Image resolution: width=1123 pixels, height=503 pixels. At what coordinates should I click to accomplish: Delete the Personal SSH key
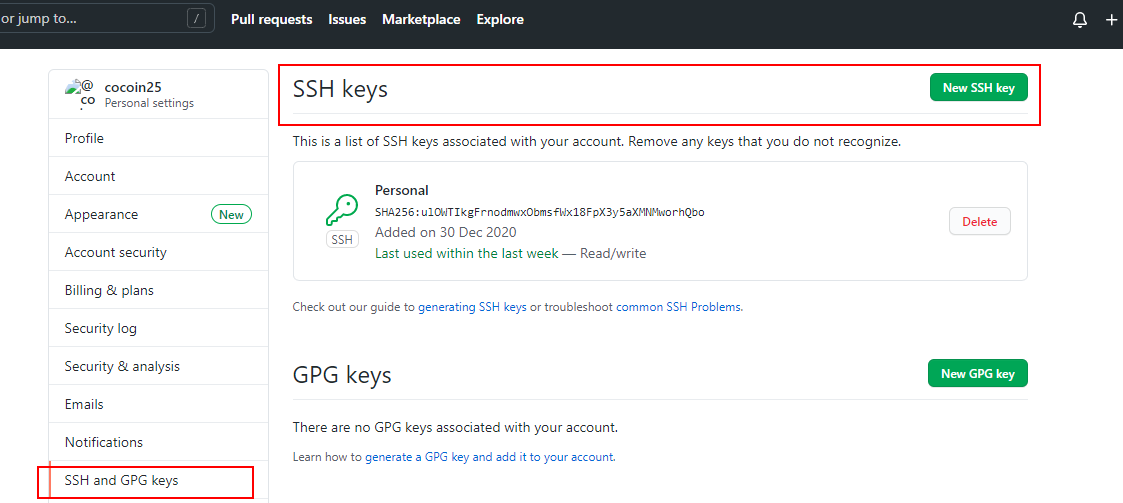click(979, 222)
